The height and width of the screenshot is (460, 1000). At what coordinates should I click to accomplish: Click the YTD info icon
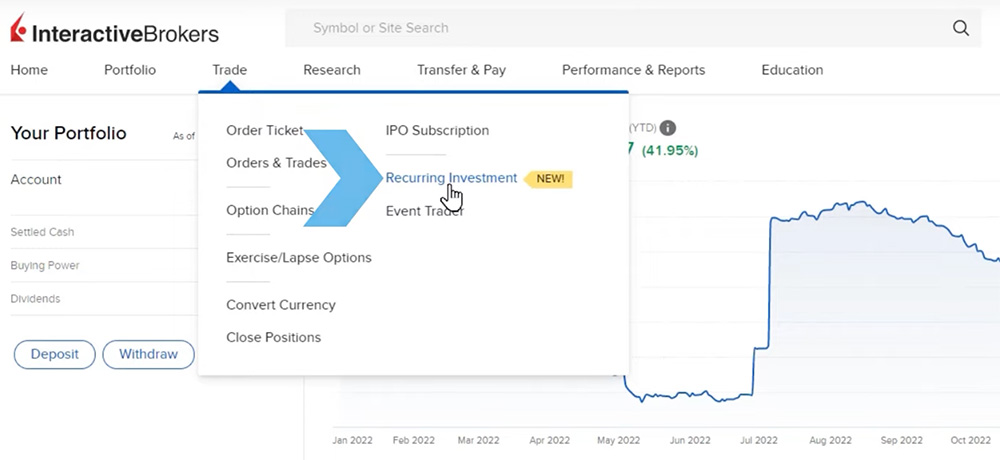pos(668,128)
